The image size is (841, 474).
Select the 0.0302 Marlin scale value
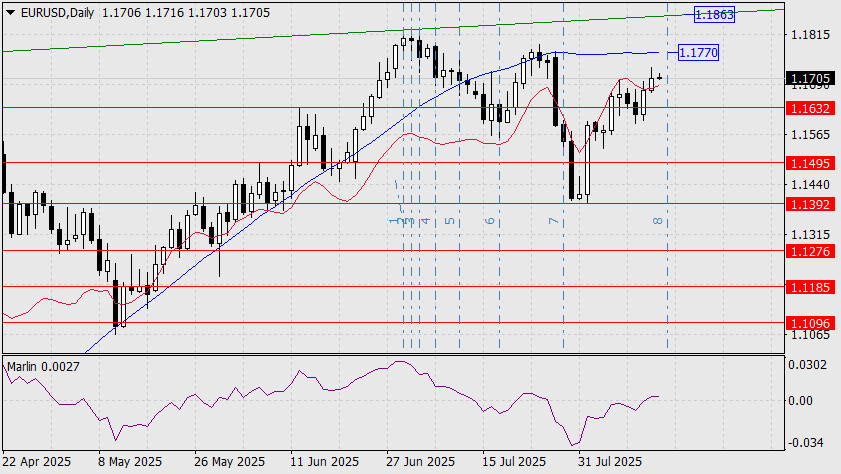coord(807,365)
